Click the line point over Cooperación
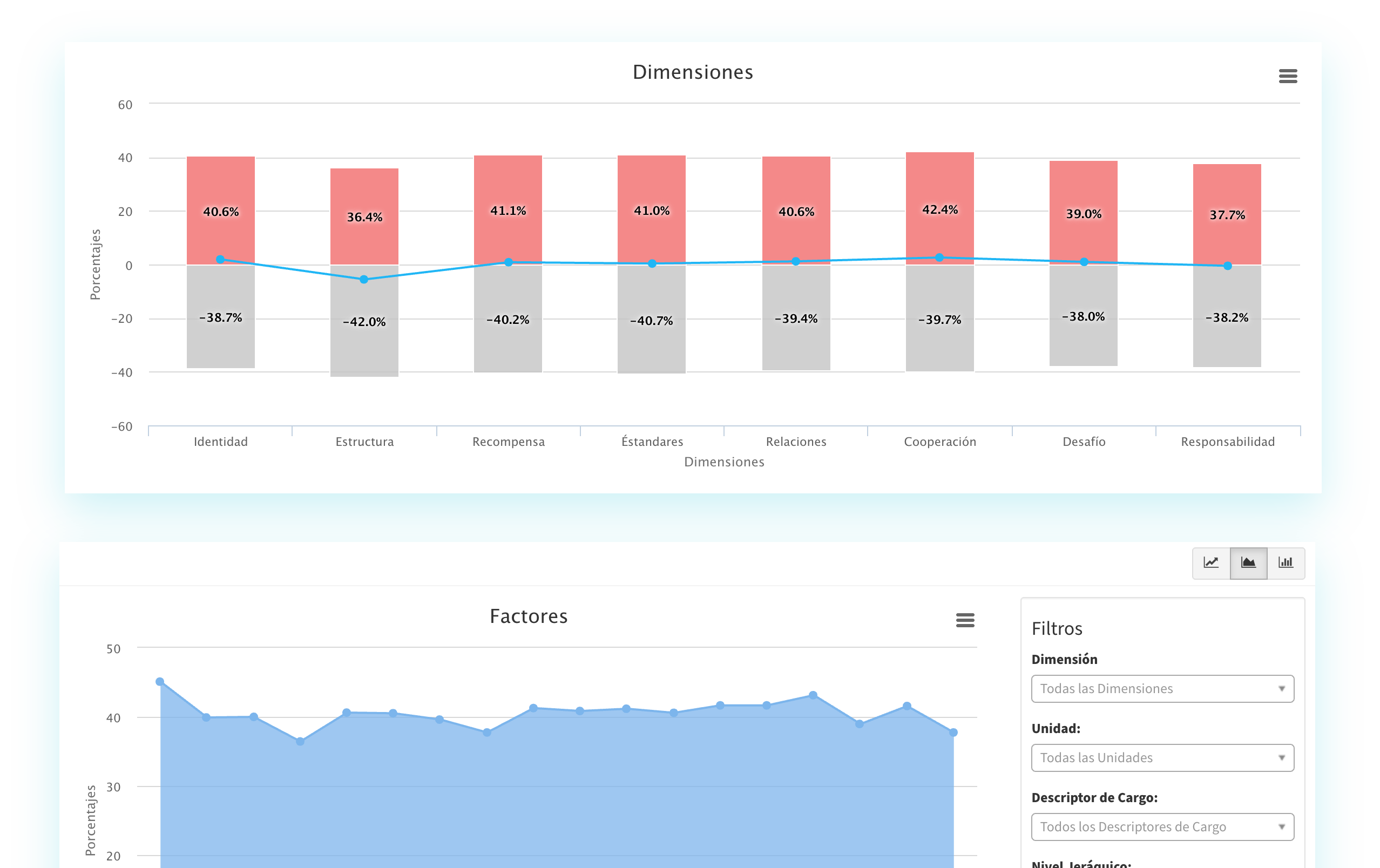The height and width of the screenshot is (868, 1380). [939, 258]
